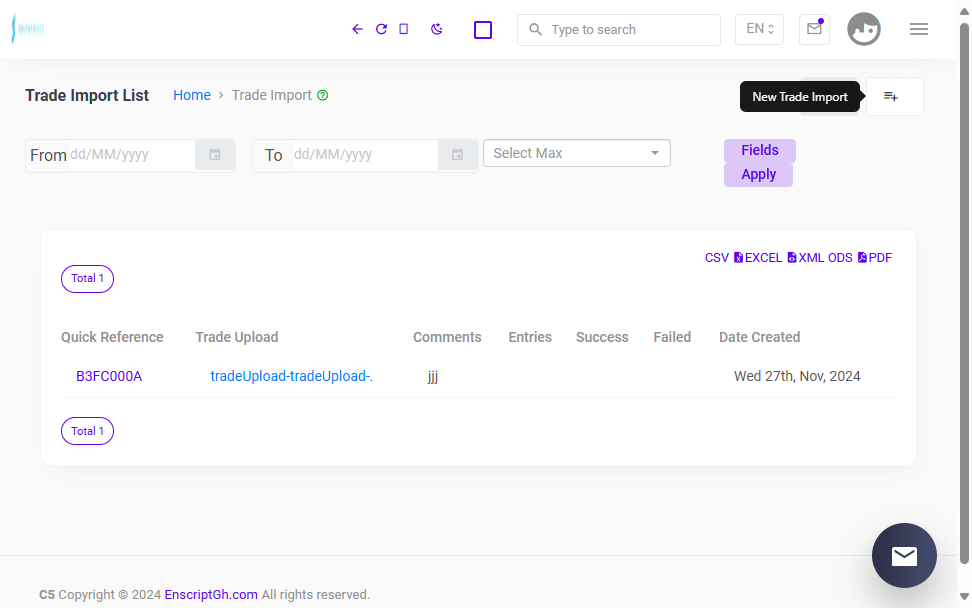Toggle dark mode moon icon
Image resolution: width=972 pixels, height=608 pixels.
pyautogui.click(x=436, y=29)
